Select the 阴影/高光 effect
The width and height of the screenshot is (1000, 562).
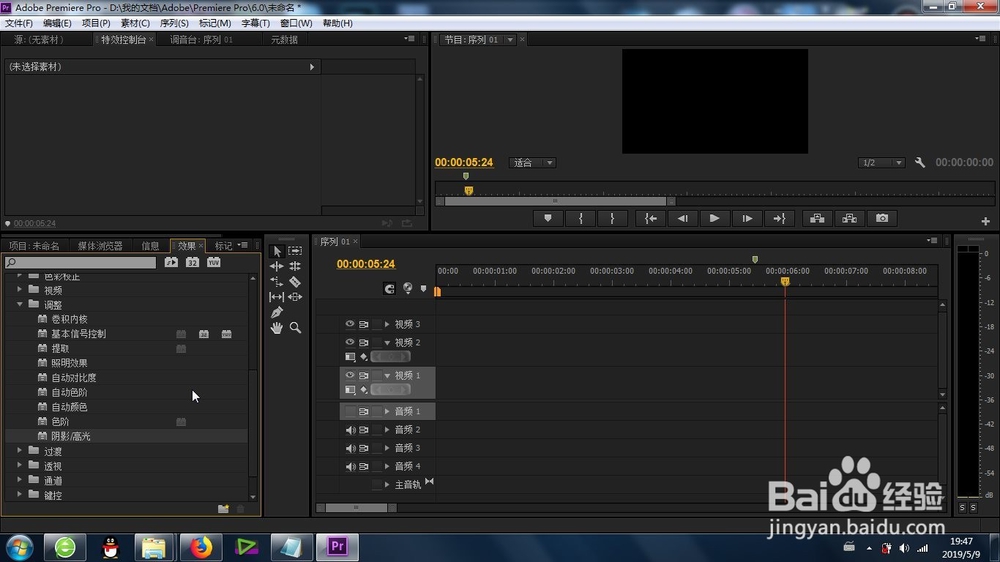[71, 436]
